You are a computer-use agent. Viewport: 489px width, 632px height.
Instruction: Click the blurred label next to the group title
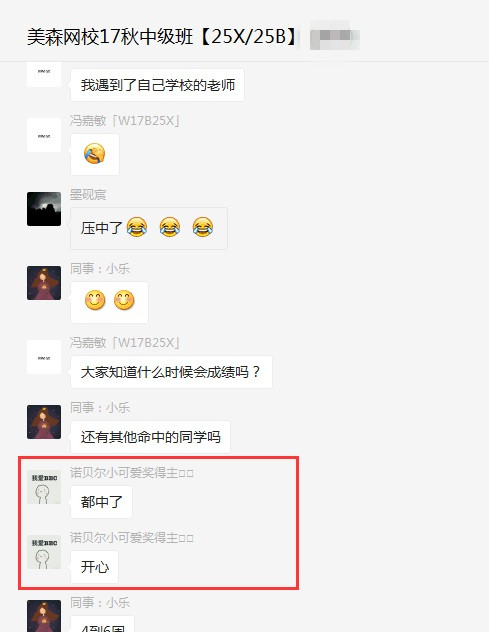pyautogui.click(x=335, y=37)
